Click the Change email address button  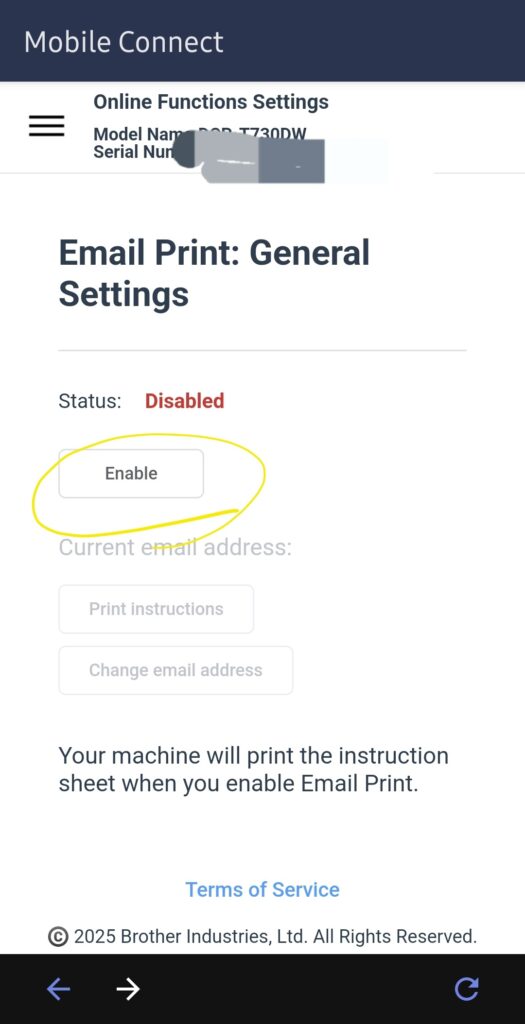click(176, 670)
